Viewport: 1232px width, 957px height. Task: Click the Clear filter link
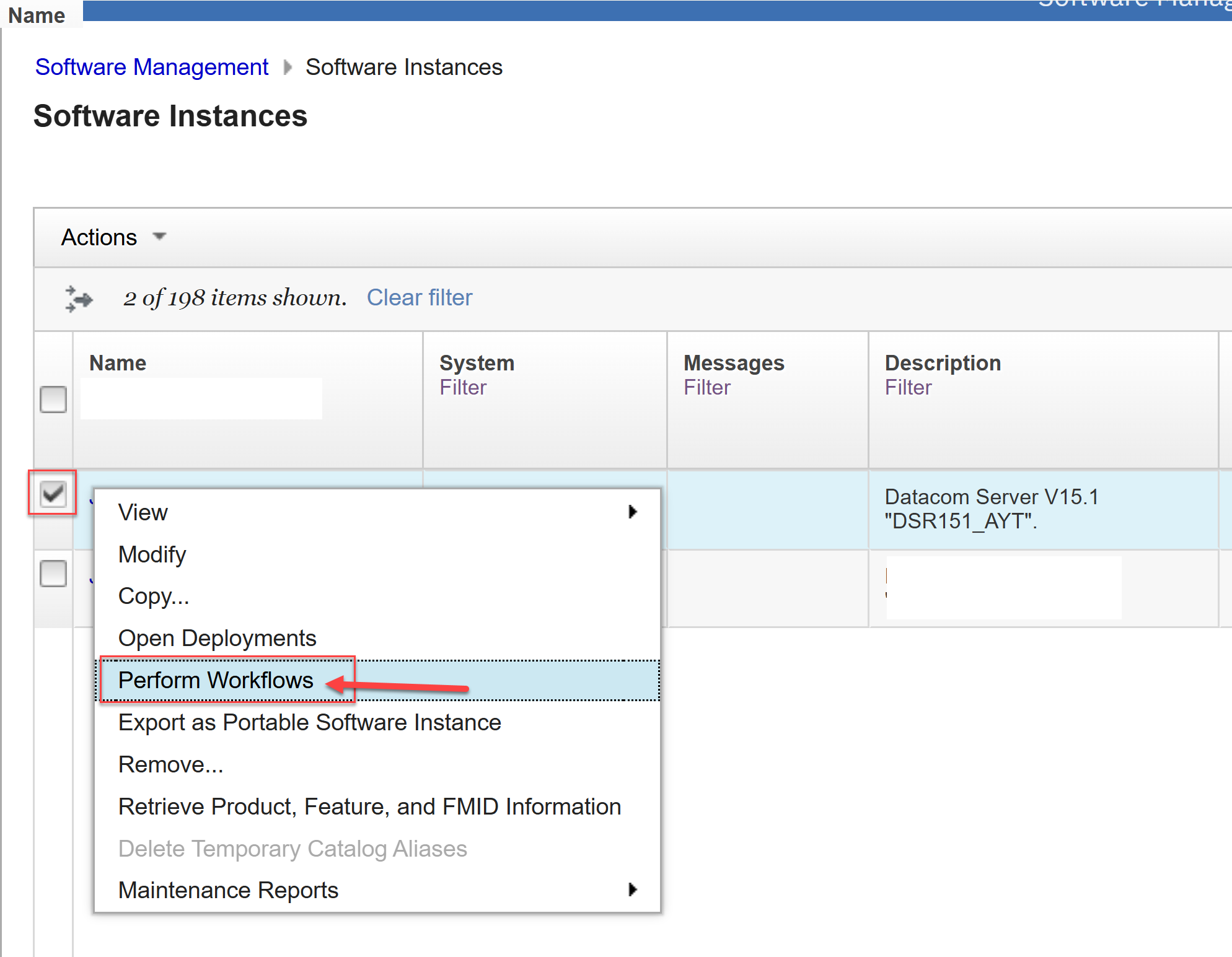[420, 298]
